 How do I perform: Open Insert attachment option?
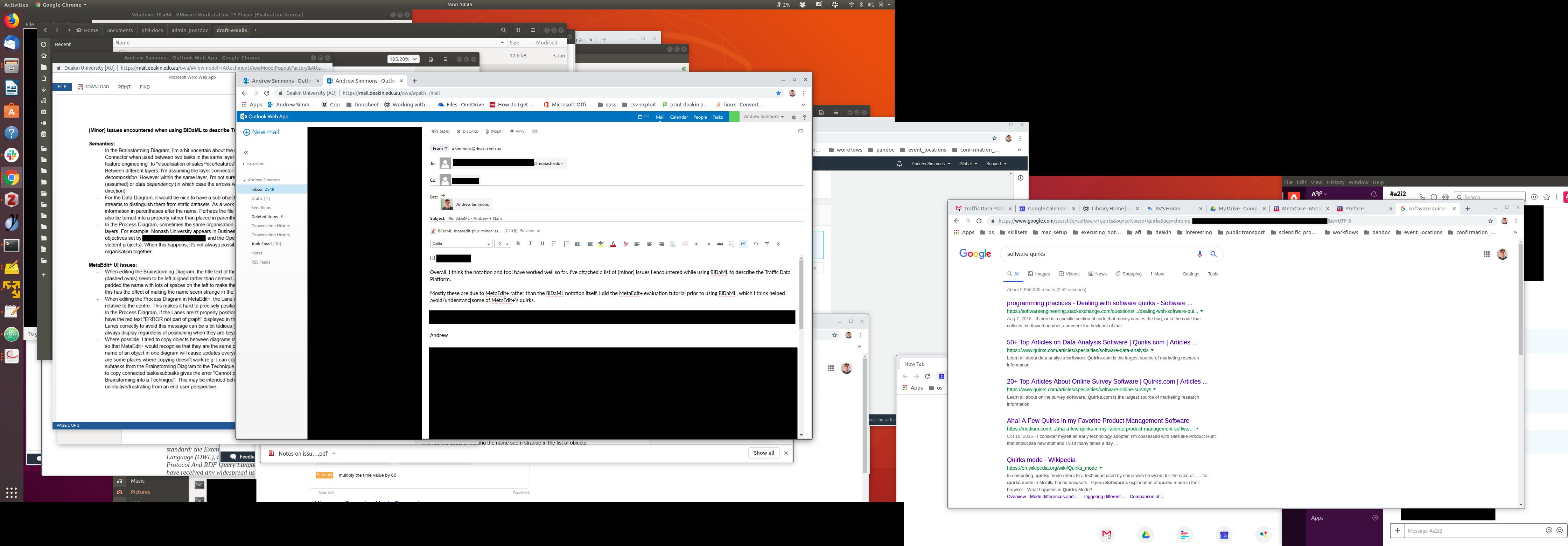pyautogui.click(x=494, y=132)
